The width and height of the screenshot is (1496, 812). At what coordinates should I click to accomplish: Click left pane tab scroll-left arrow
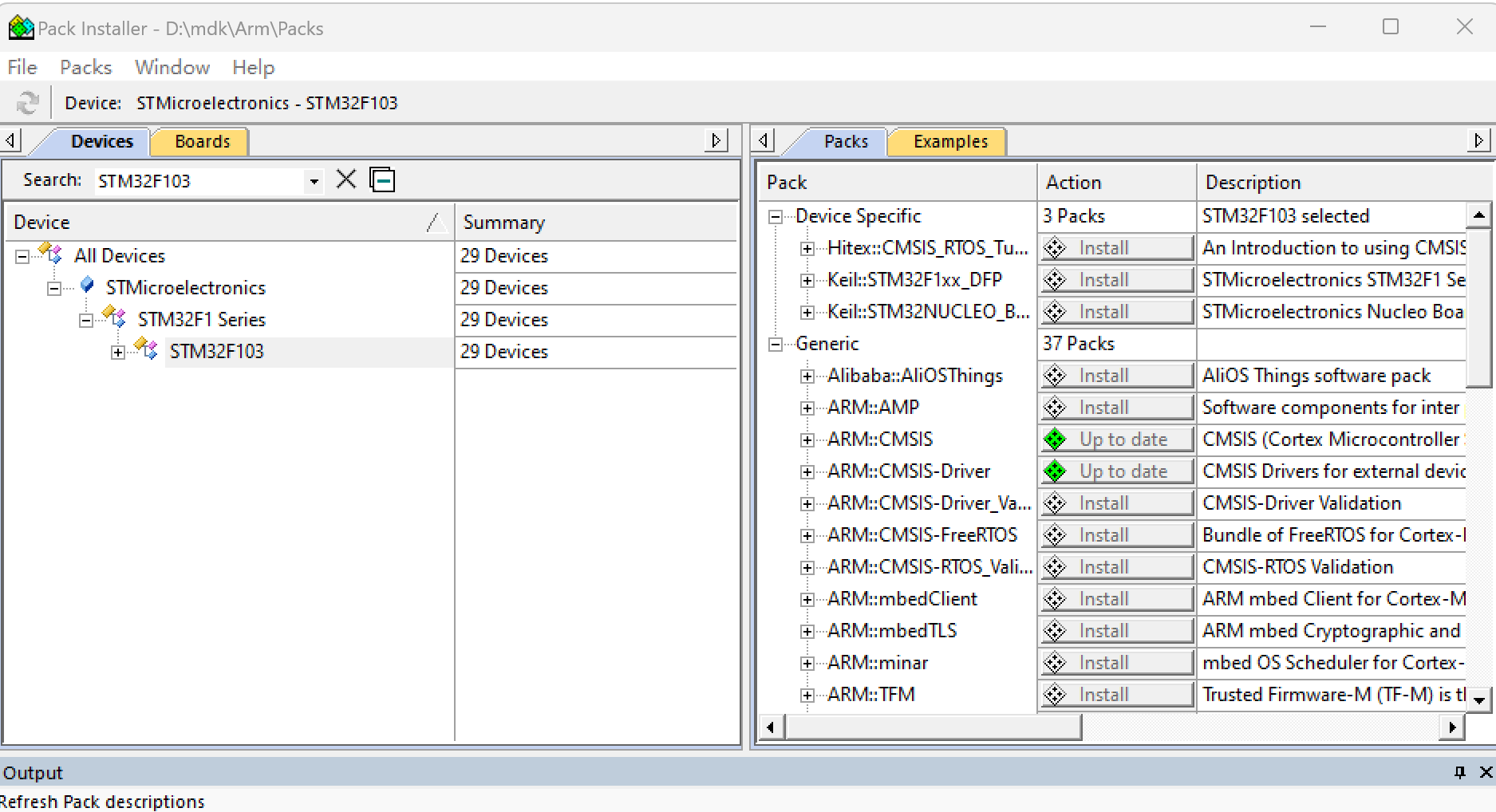point(10,141)
